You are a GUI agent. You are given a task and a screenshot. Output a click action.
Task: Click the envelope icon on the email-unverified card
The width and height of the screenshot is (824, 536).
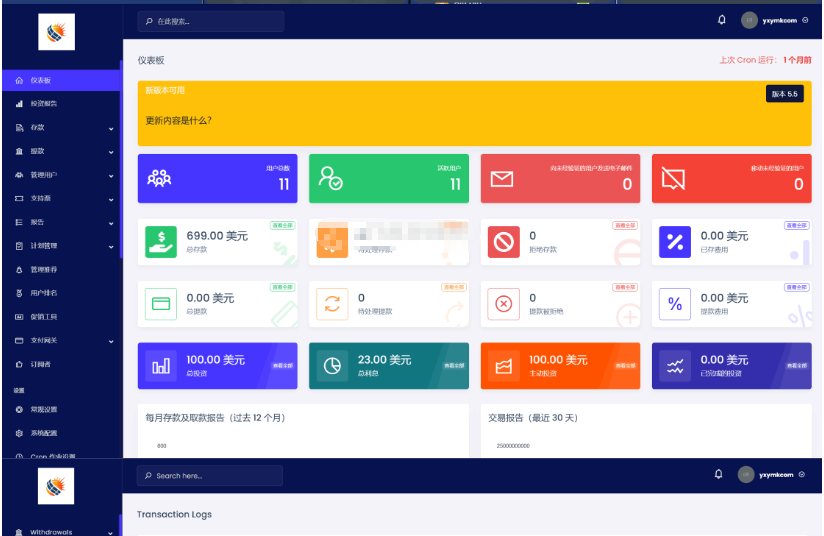pos(502,179)
